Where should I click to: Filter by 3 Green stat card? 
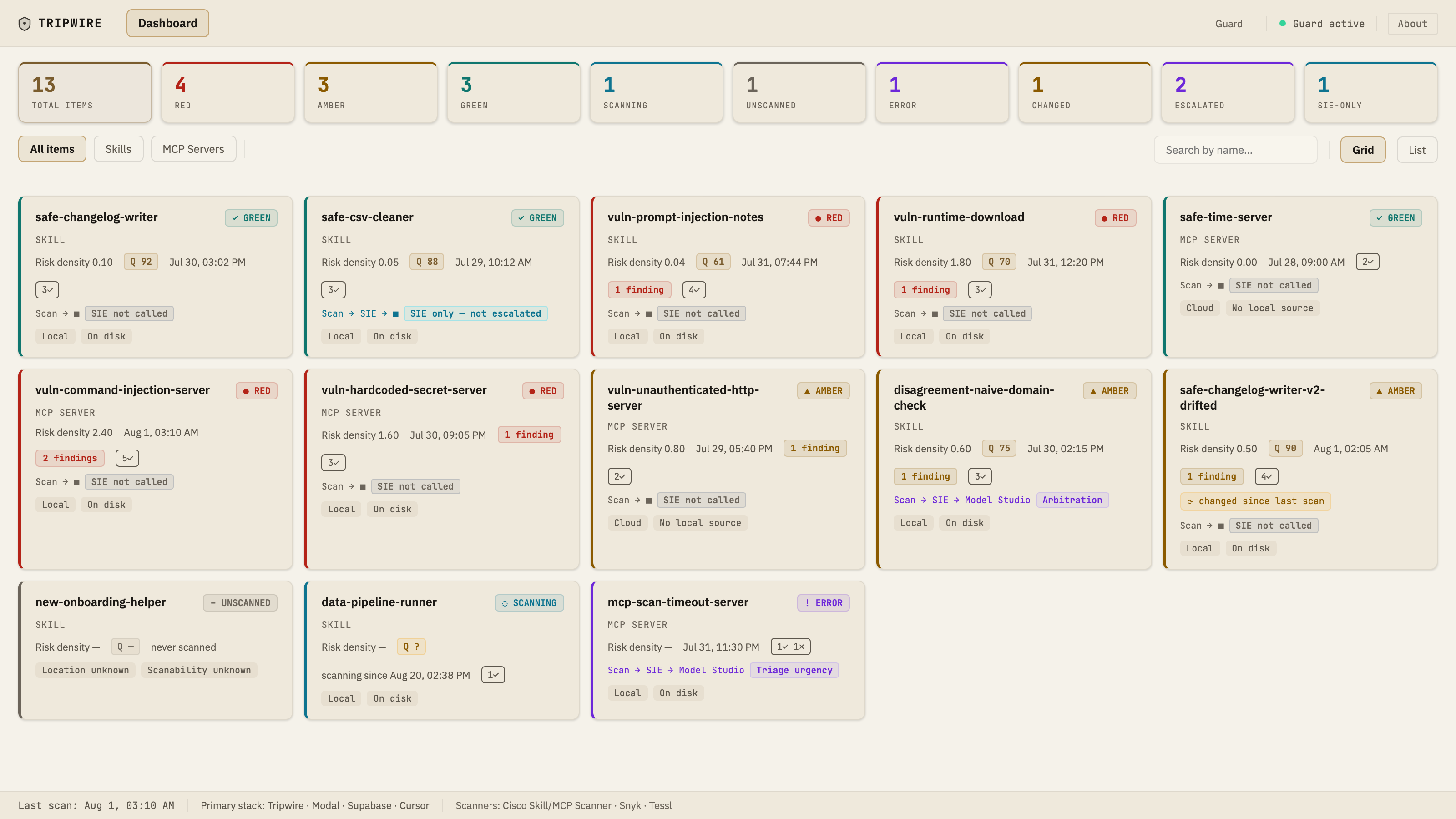pos(514,93)
